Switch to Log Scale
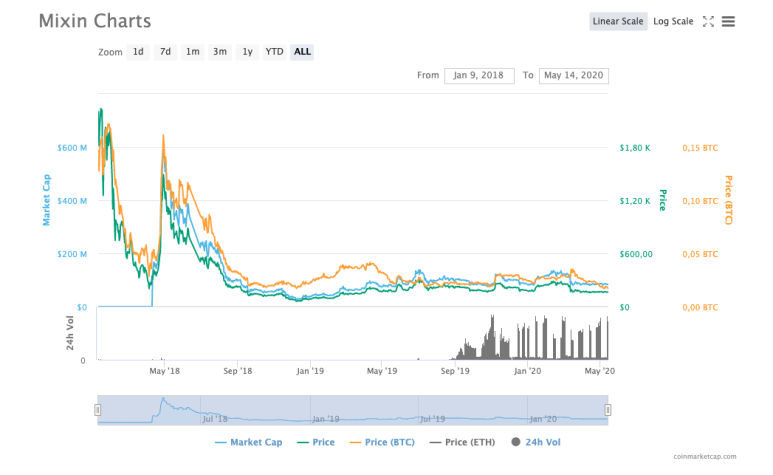The width and height of the screenshot is (773, 475). (673, 21)
